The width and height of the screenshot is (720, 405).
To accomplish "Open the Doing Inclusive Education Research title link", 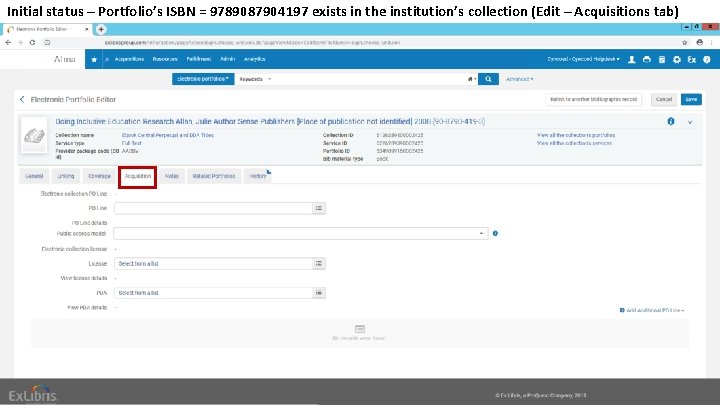I will coord(270,121).
